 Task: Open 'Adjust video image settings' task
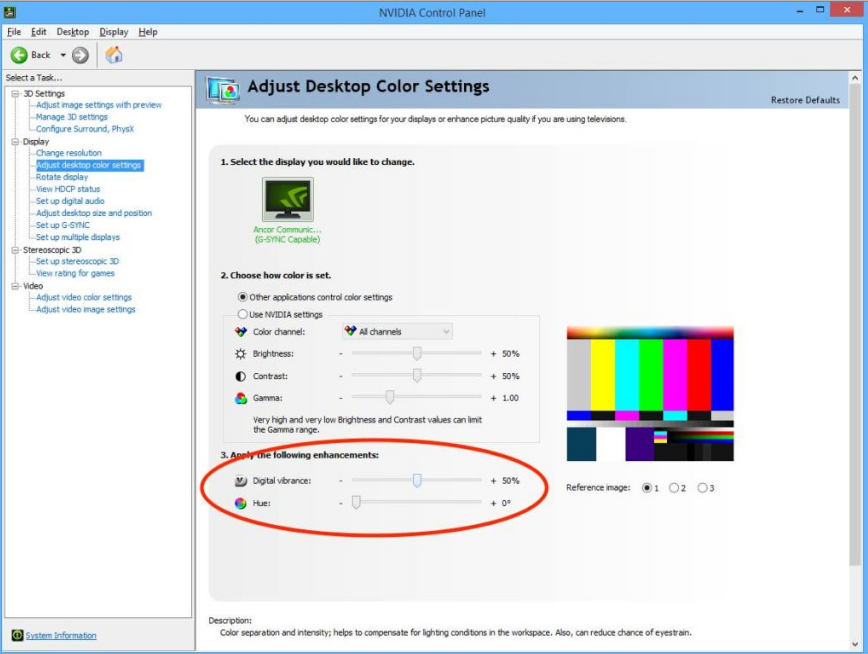(86, 310)
